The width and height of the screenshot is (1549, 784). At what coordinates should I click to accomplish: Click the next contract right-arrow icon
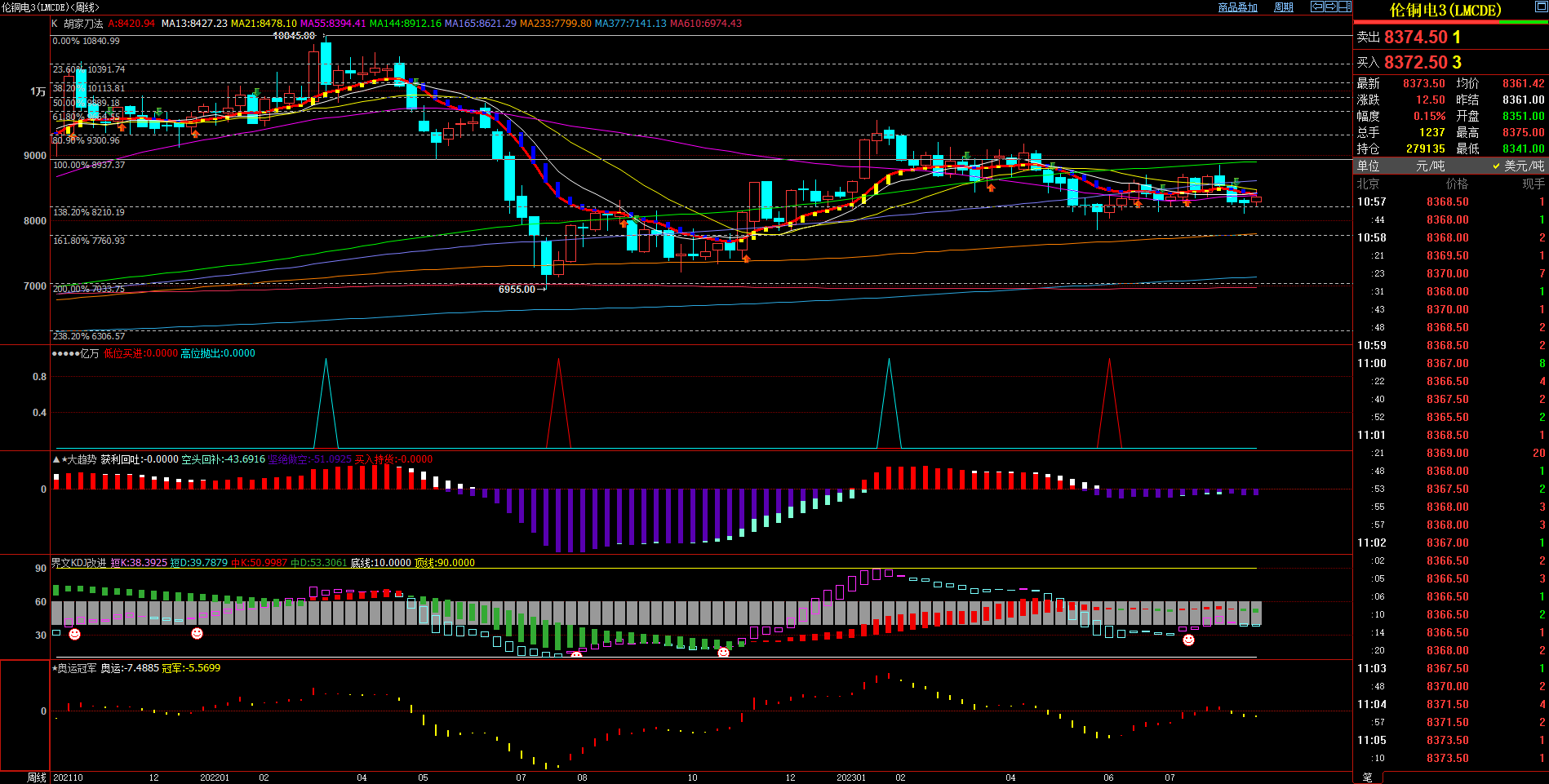pos(1330,7)
